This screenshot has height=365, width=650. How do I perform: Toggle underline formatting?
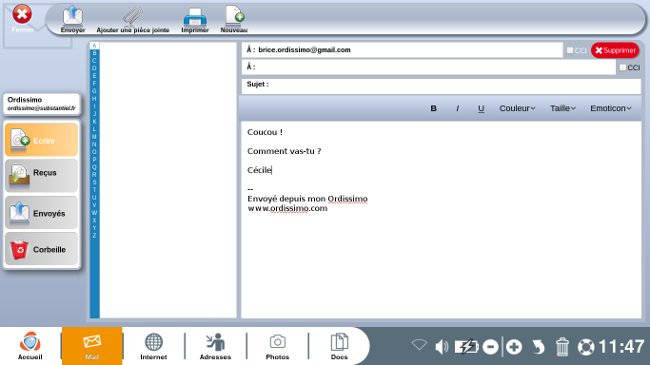[x=481, y=108]
